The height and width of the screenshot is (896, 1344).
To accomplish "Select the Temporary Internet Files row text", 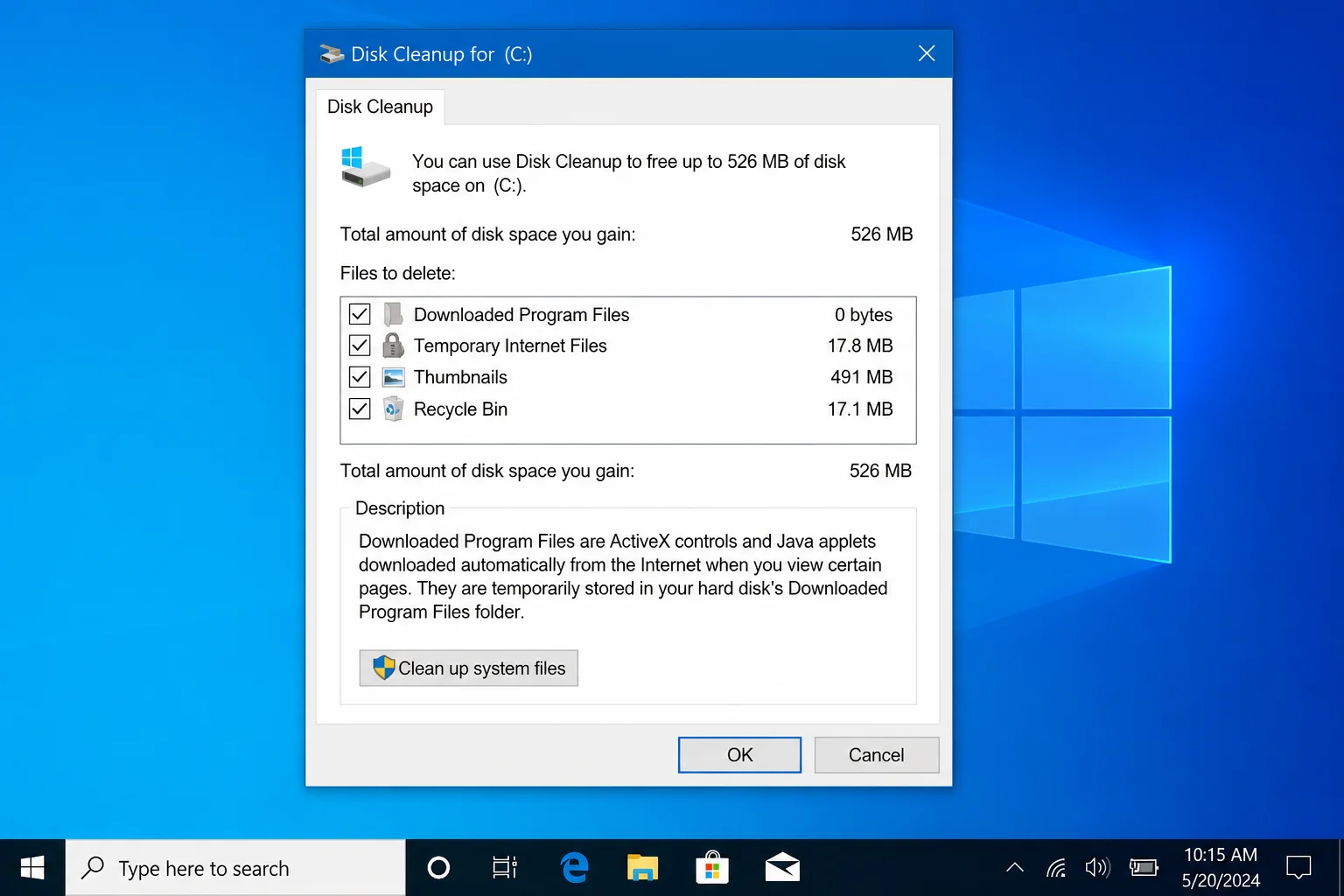I will [510, 346].
